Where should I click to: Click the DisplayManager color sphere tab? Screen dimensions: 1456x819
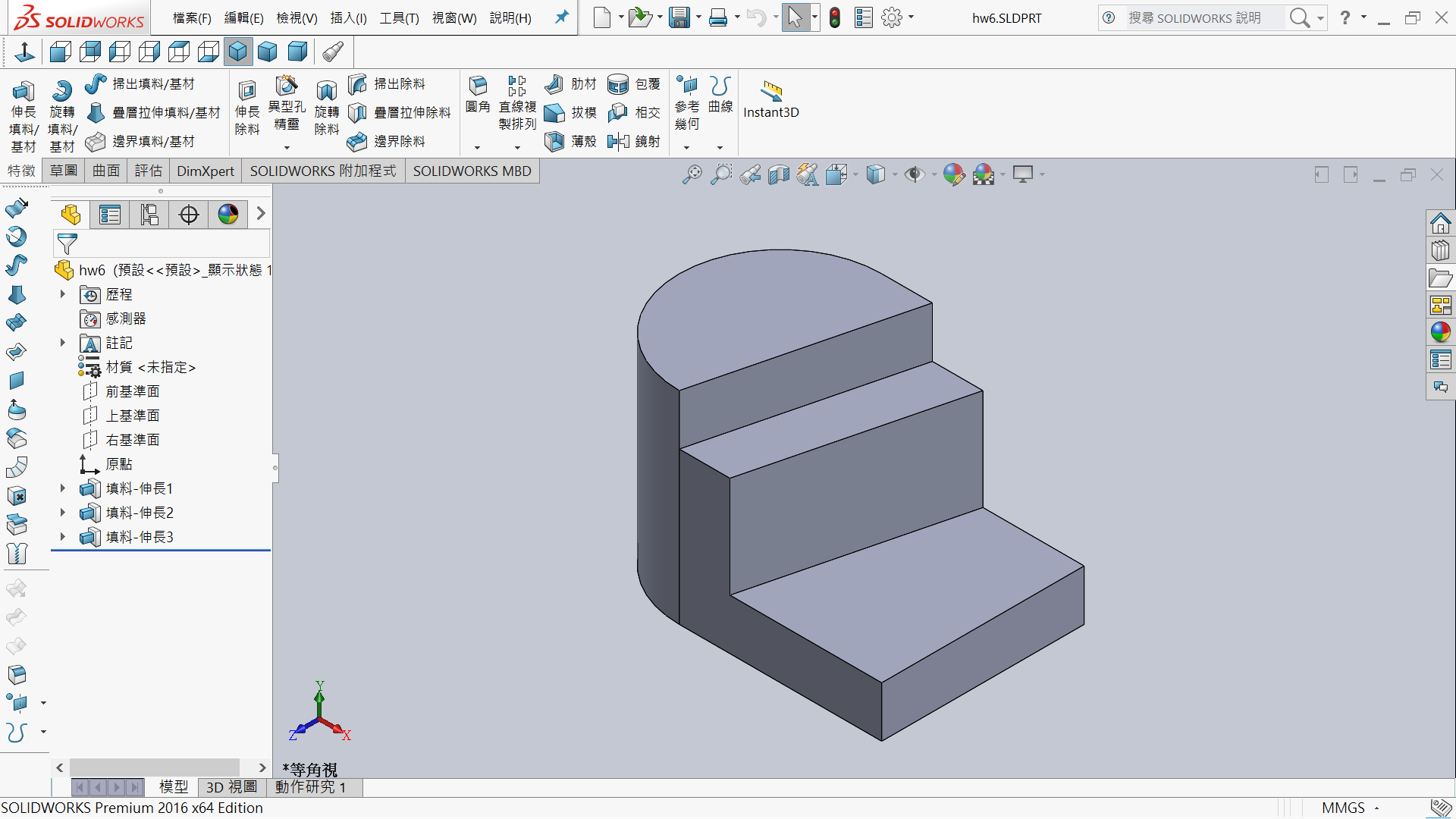[x=228, y=215]
